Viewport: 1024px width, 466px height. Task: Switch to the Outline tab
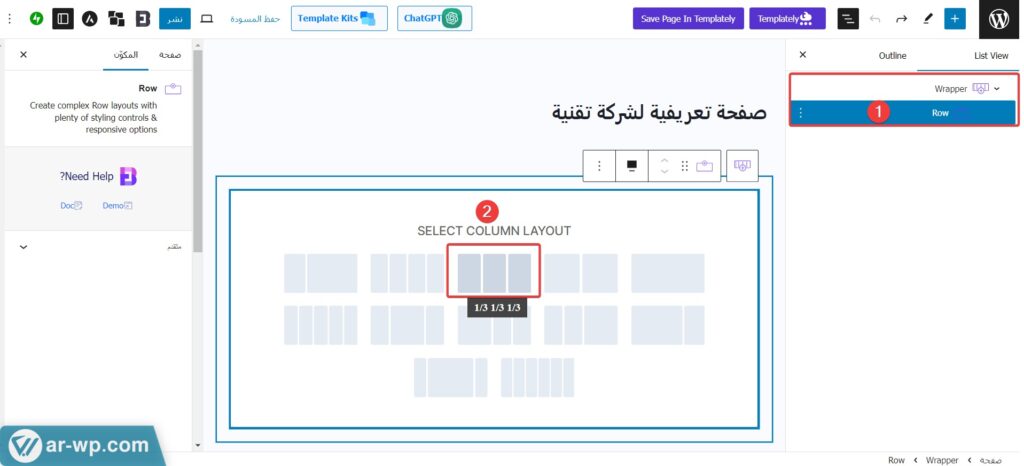click(892, 56)
